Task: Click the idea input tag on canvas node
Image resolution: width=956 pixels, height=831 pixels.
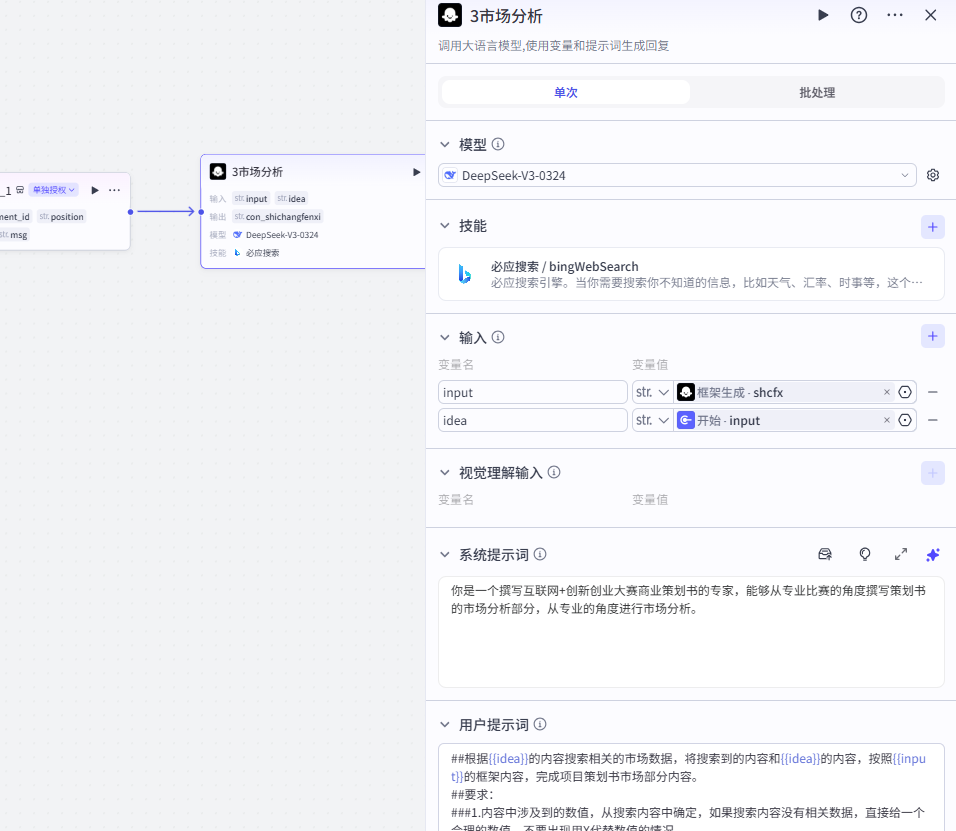Action: tap(291, 198)
